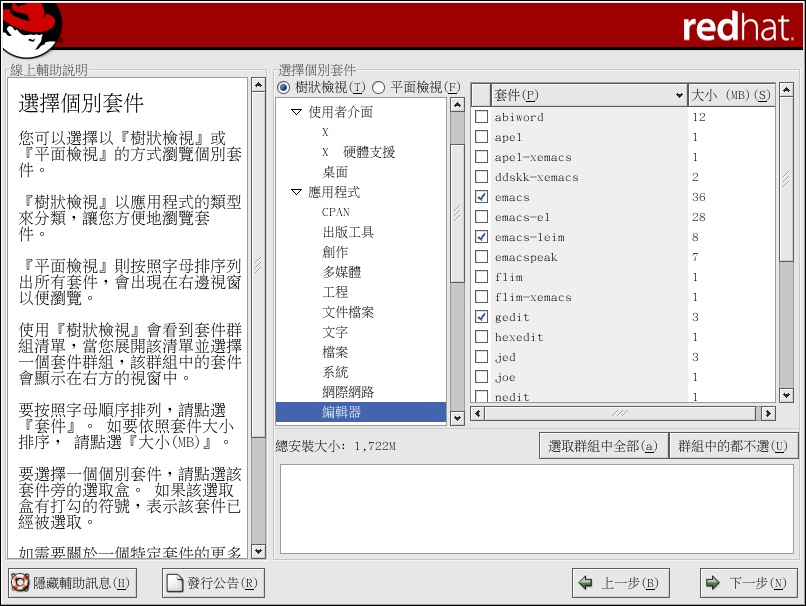This screenshot has width=806, height=606.
Task: Click the package list scroll-left arrow
Action: [x=477, y=413]
